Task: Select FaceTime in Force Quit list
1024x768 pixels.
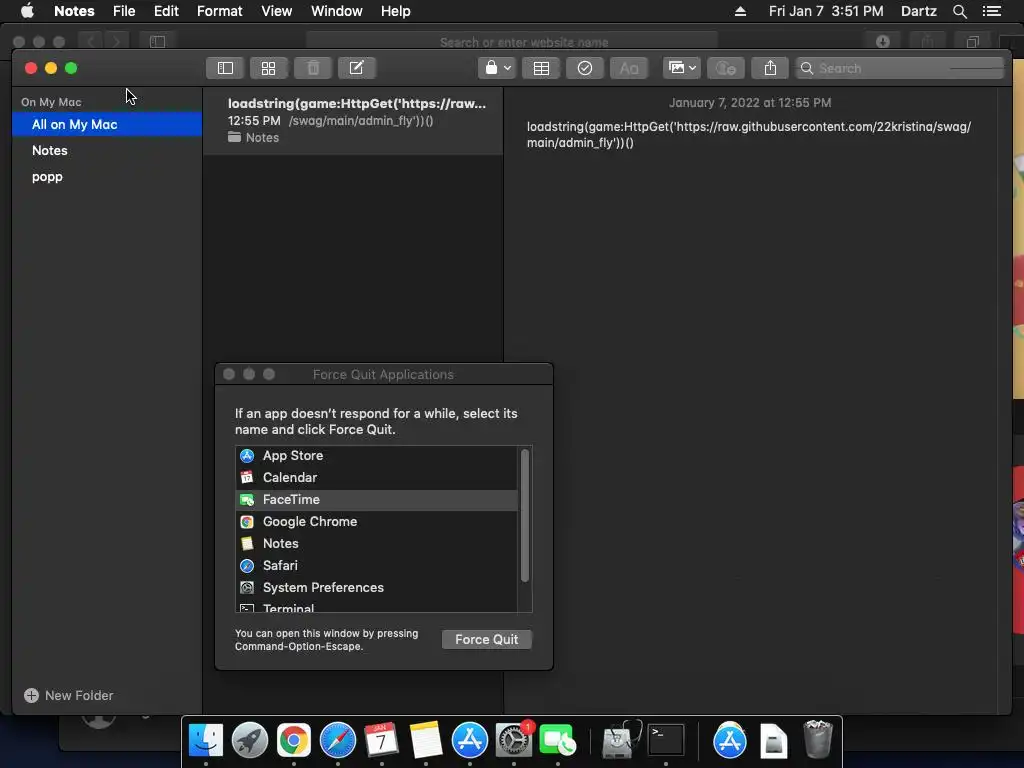Action: (x=377, y=500)
